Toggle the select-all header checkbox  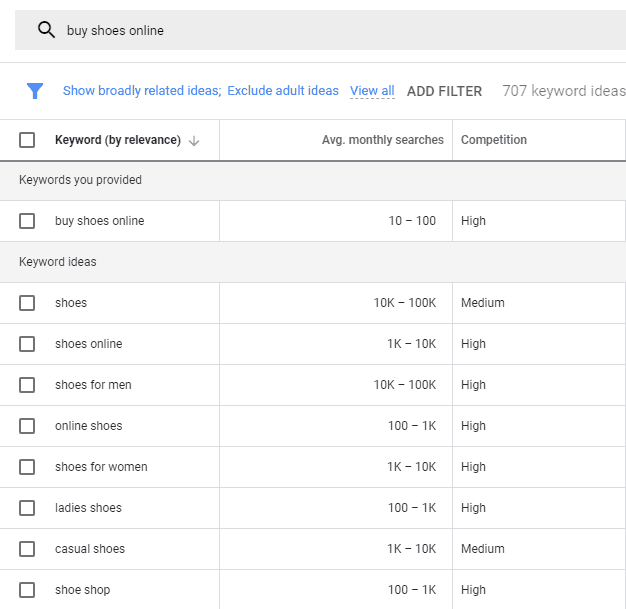point(27,140)
